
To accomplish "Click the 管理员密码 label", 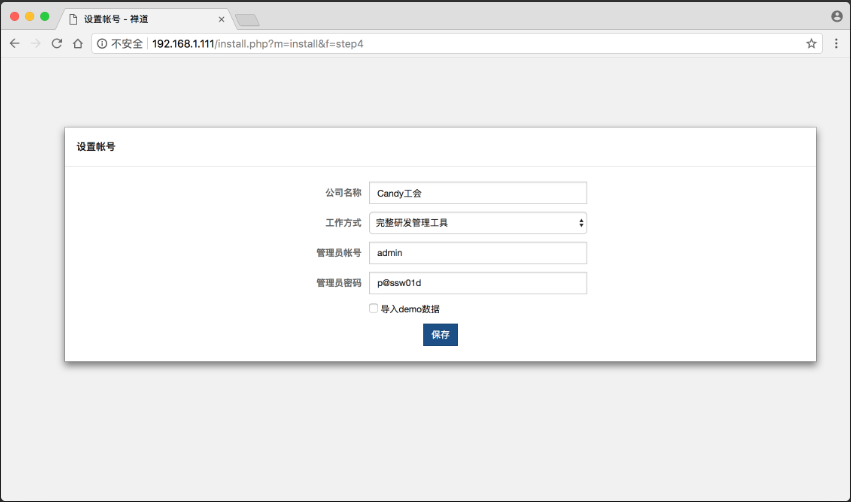I will [339, 283].
